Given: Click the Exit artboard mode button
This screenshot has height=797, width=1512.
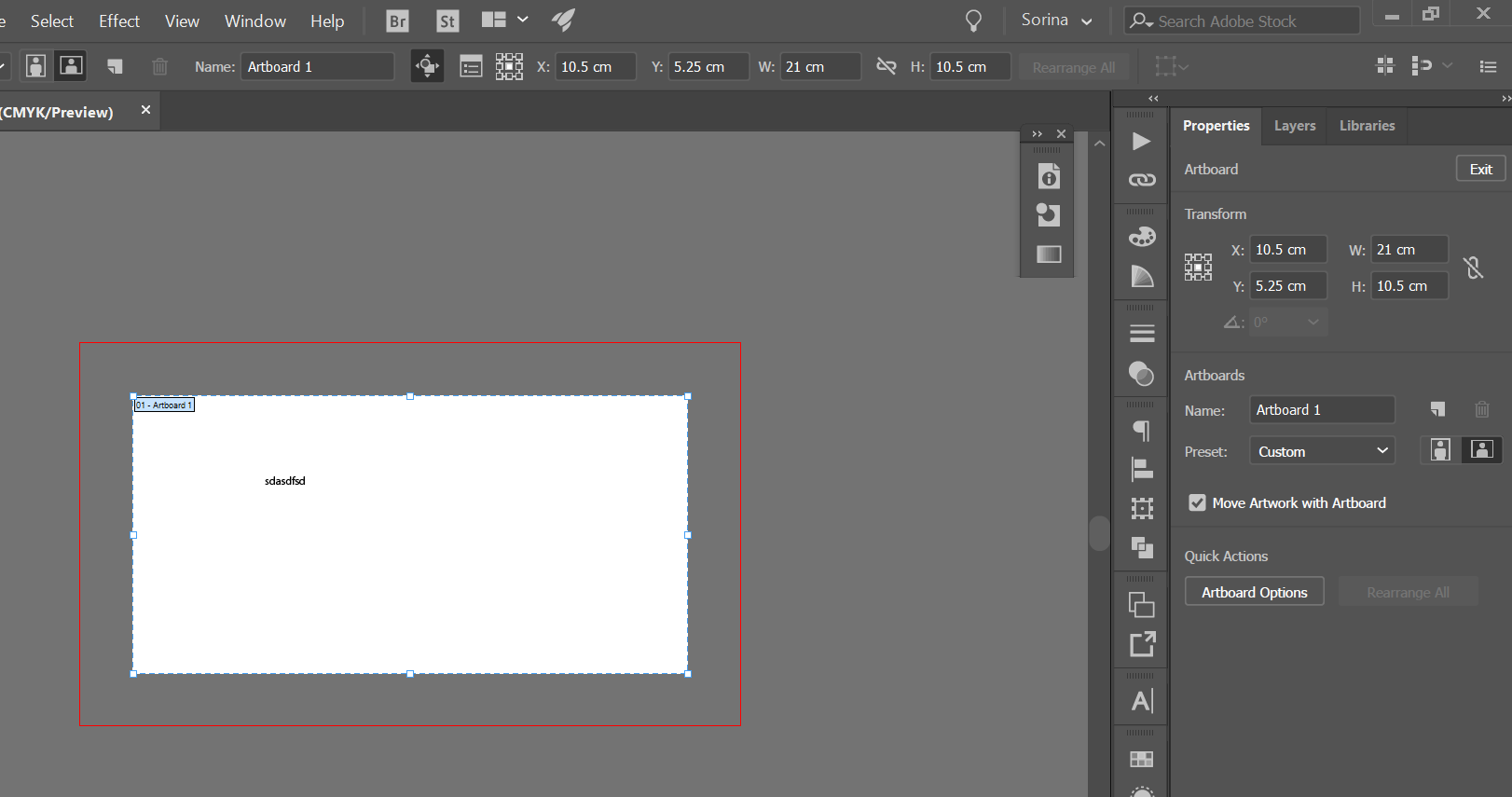Looking at the screenshot, I should click(x=1481, y=169).
